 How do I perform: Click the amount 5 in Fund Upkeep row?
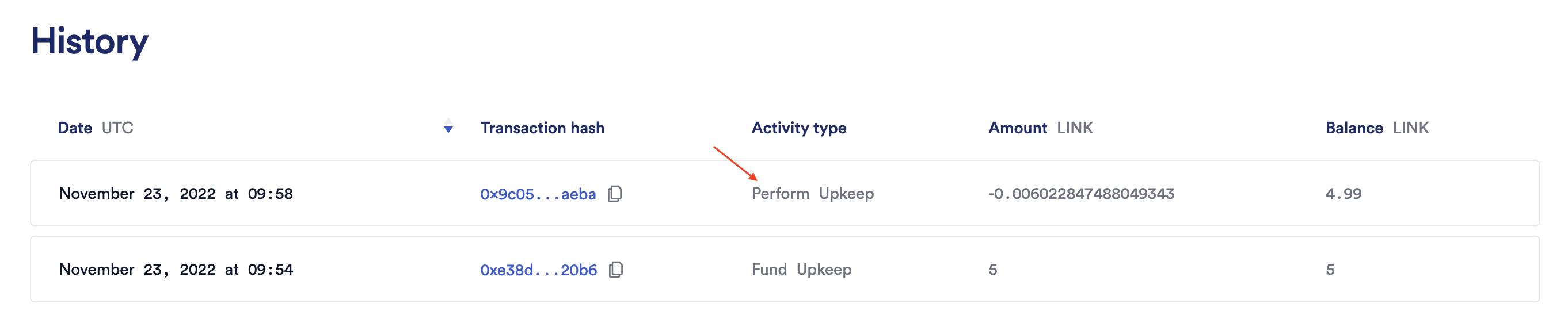tap(993, 270)
